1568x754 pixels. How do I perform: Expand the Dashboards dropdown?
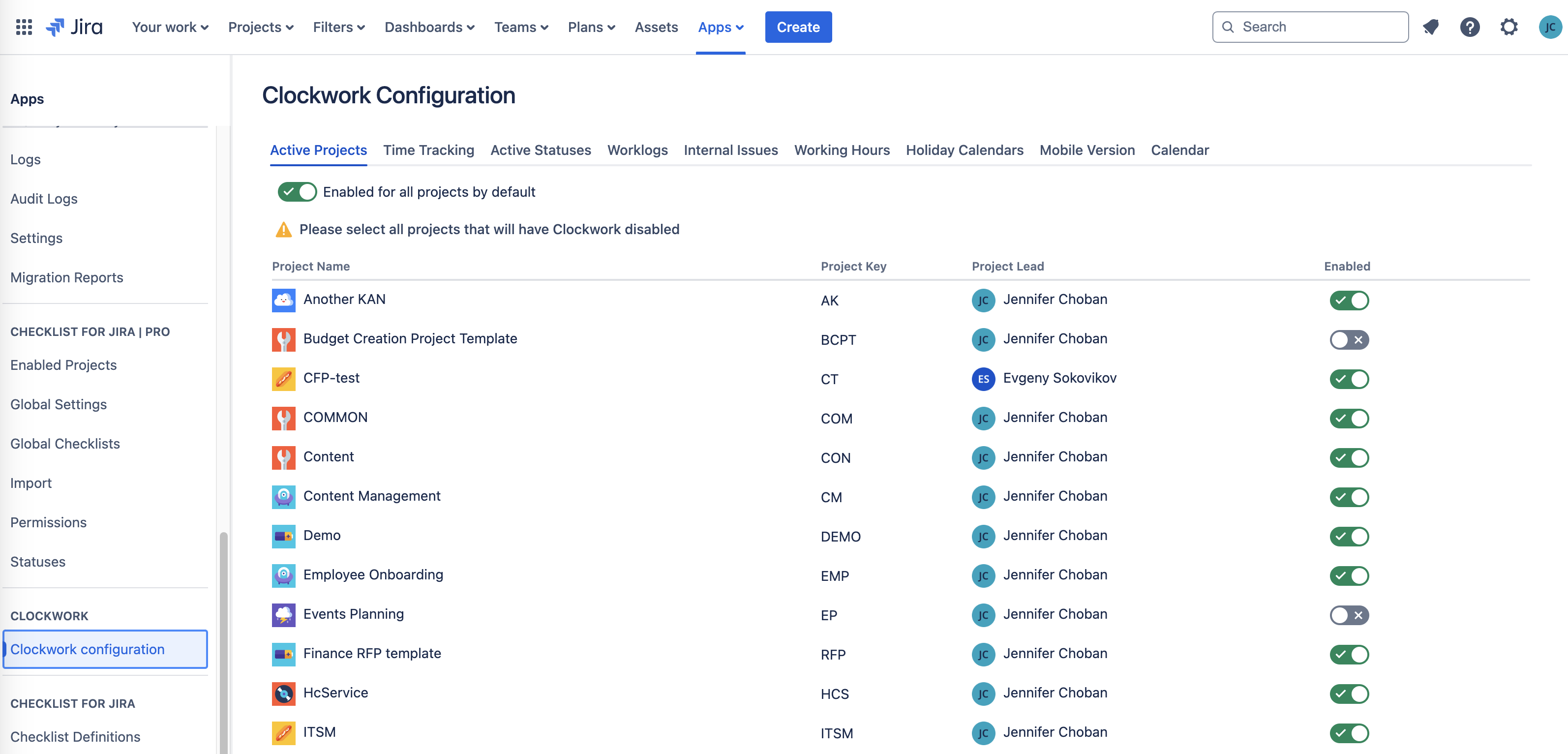(429, 27)
